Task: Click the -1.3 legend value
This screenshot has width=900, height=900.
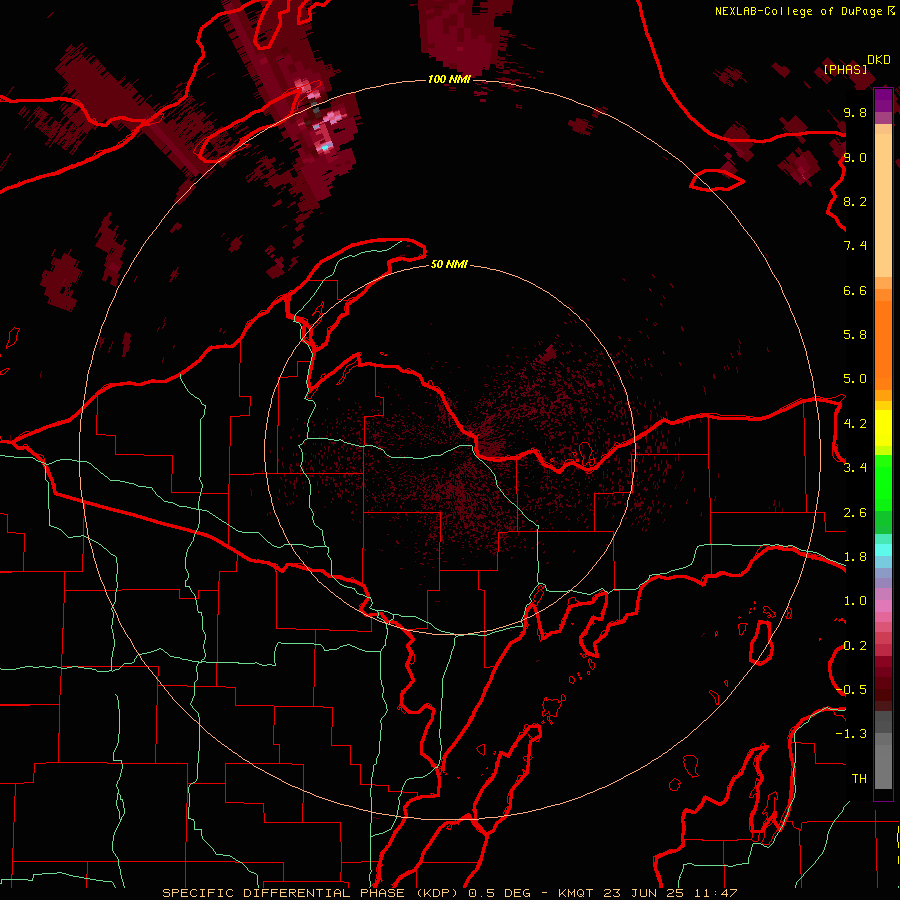Action: coord(852,734)
